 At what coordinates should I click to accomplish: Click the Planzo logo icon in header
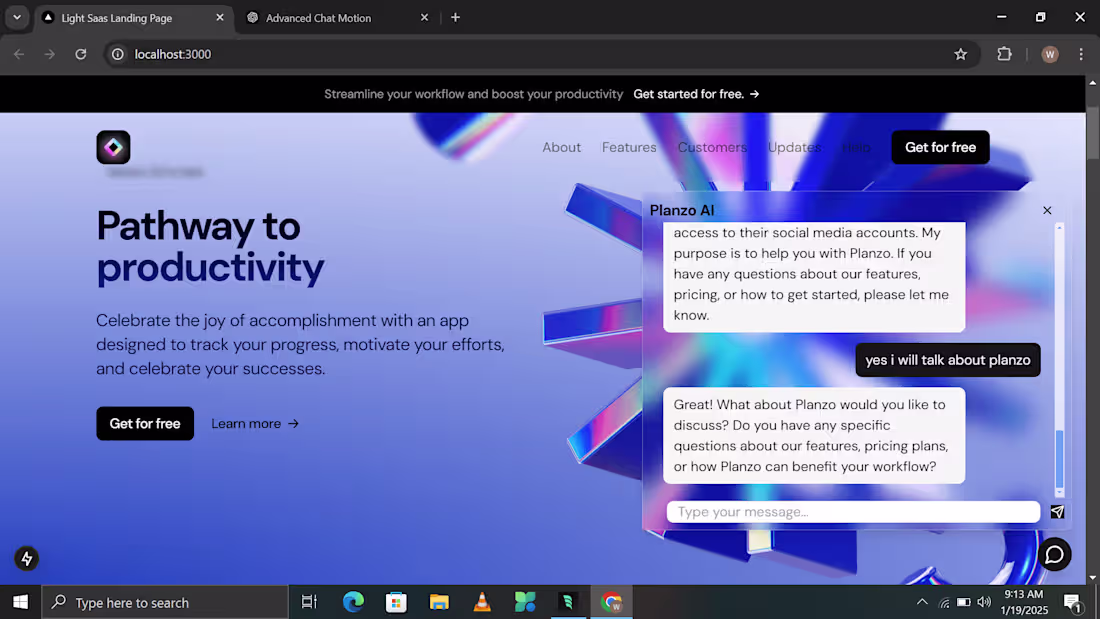[113, 147]
